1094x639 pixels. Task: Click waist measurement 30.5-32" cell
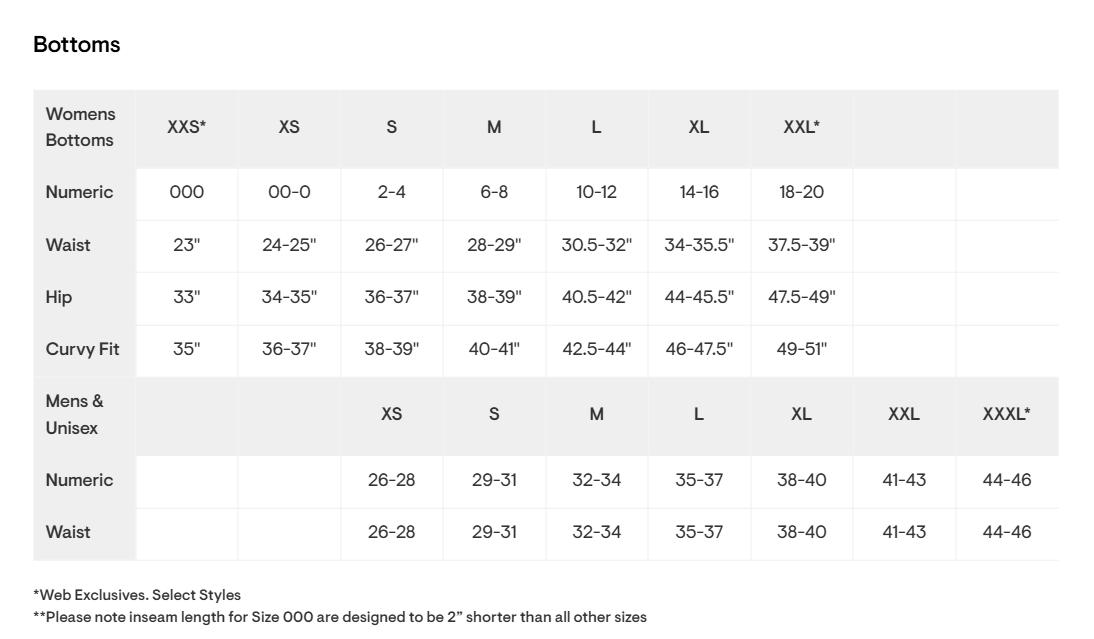point(596,246)
